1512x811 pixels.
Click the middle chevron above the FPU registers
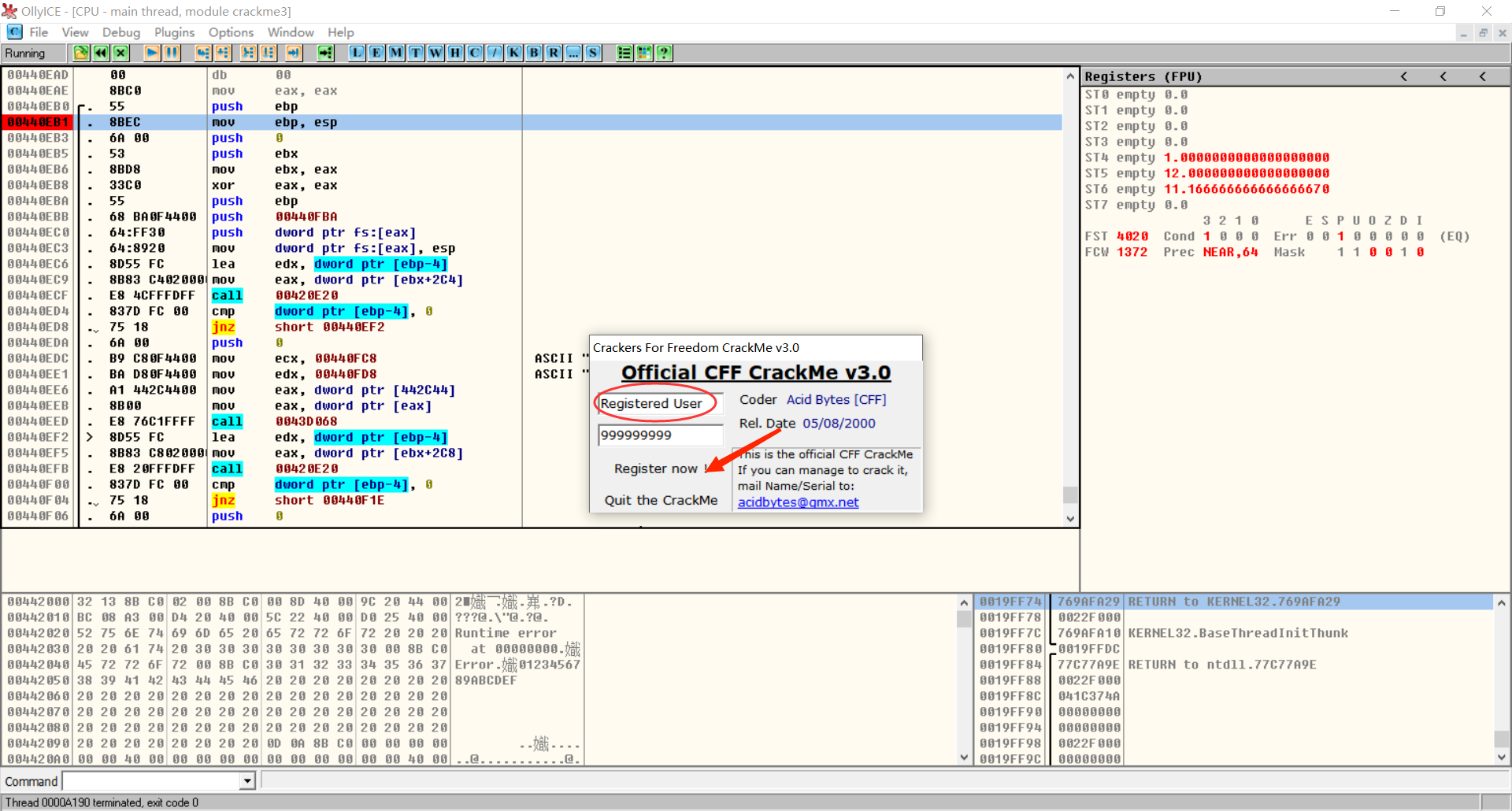coord(1443,76)
